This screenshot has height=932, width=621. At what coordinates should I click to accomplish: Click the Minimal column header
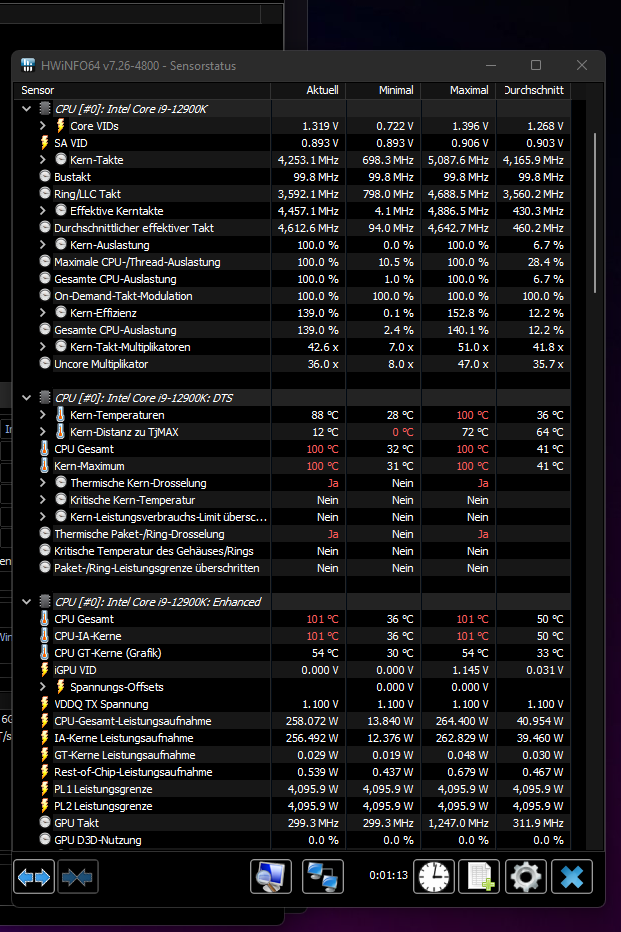pos(383,90)
